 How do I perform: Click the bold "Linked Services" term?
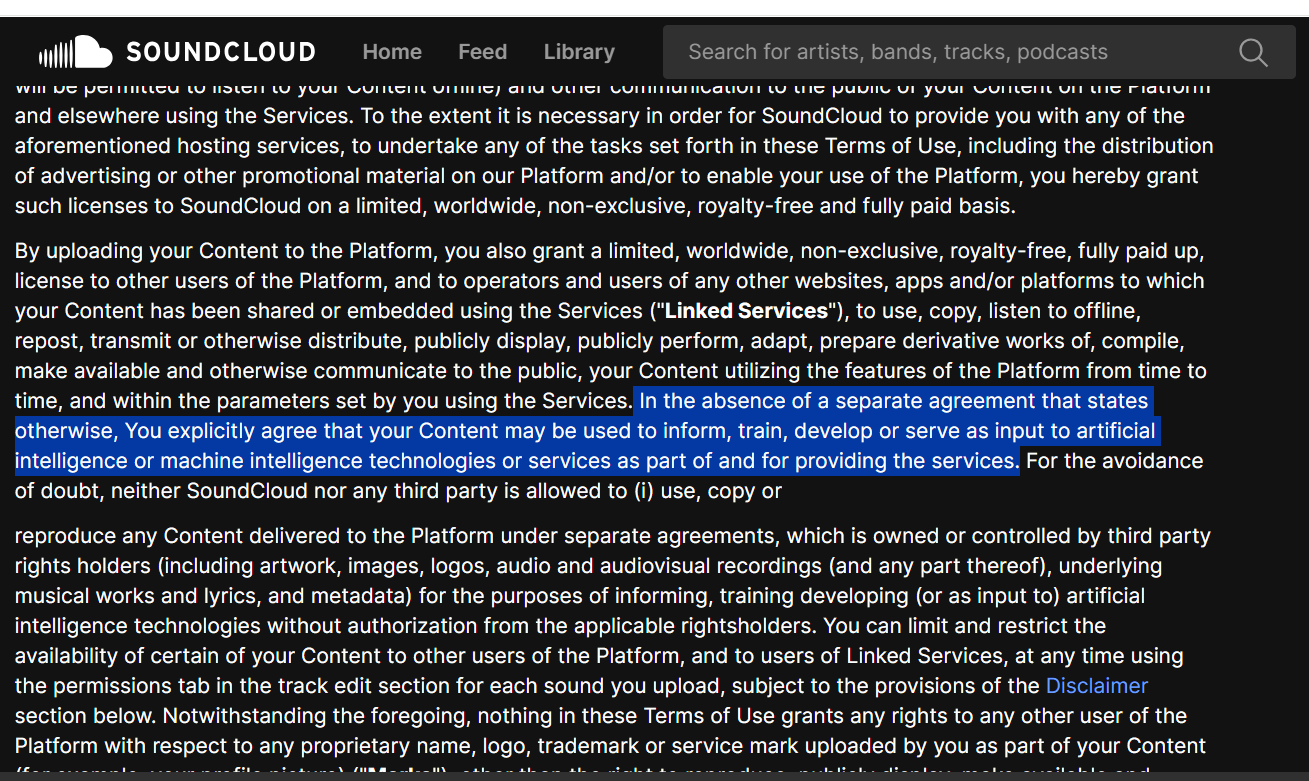(x=746, y=311)
